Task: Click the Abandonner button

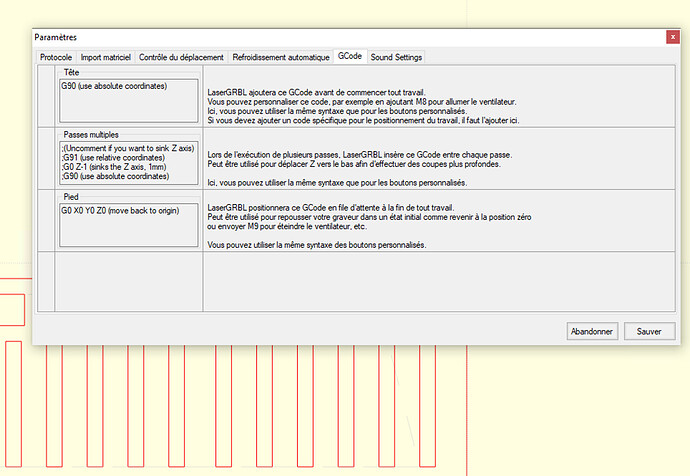Action: tap(592, 331)
